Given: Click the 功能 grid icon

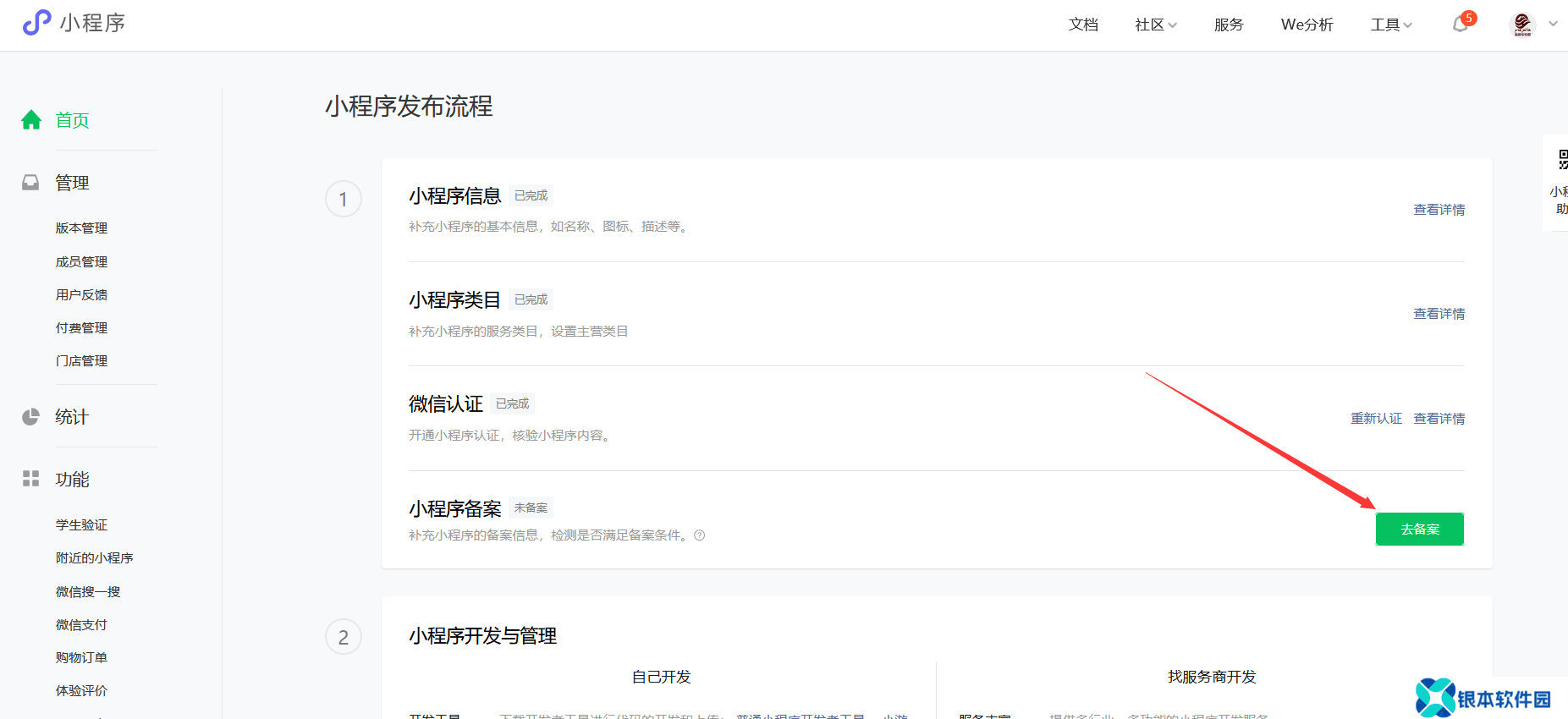Looking at the screenshot, I should 31,479.
